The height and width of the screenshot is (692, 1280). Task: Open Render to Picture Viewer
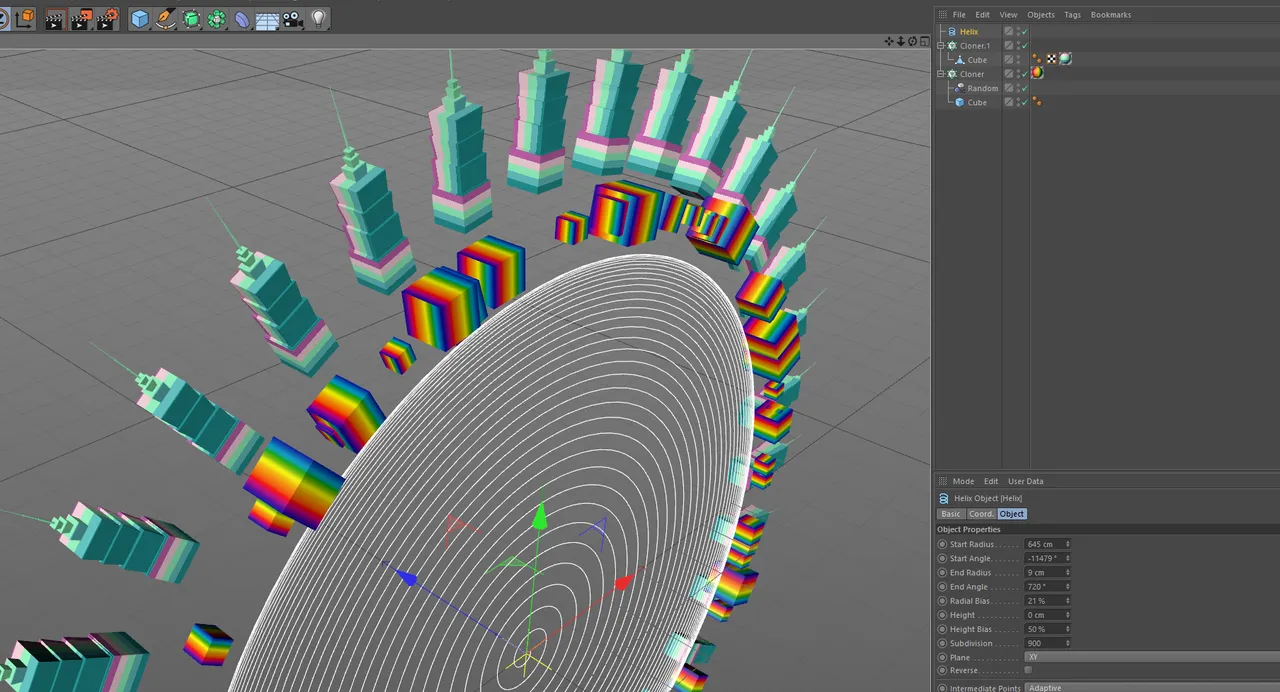click(x=82, y=18)
